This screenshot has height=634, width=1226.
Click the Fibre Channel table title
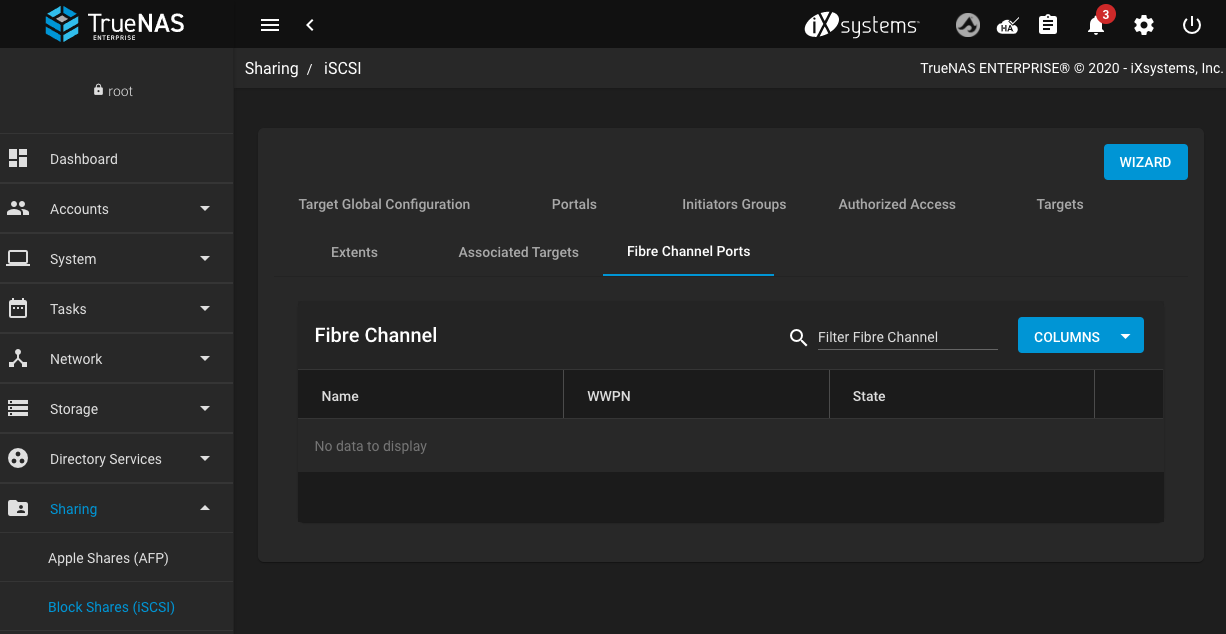(x=376, y=335)
